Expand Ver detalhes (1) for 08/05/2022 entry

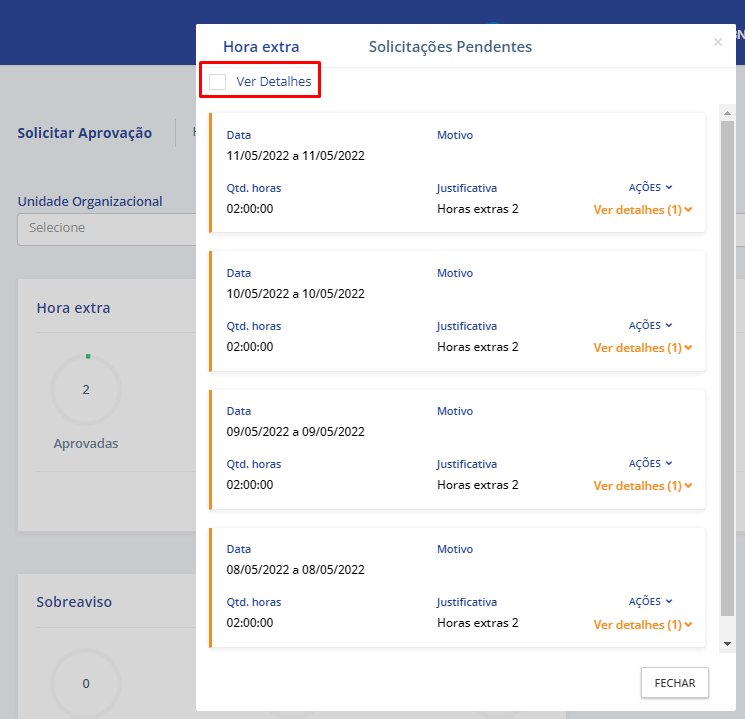click(642, 624)
